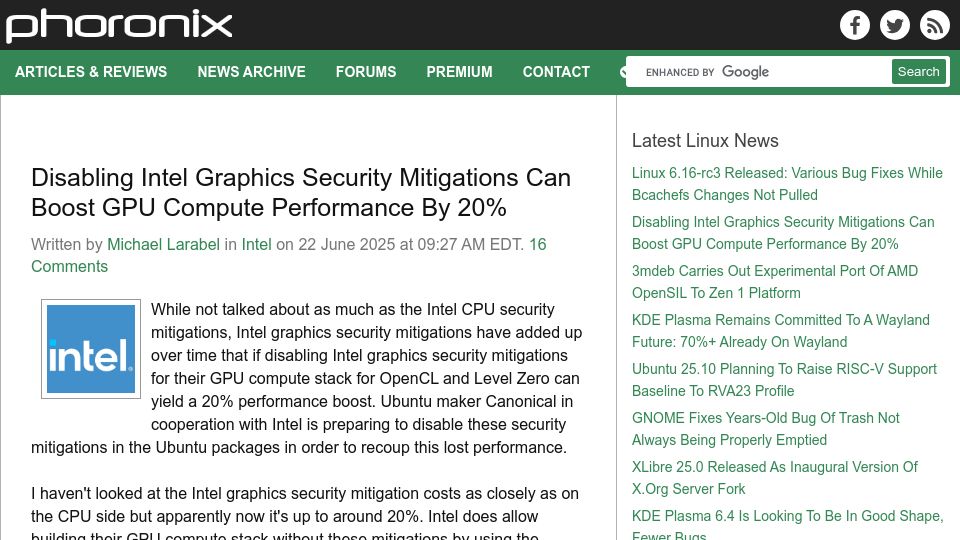Viewport: 960px width, 540px height.
Task: Open 3mdeb AMD OpenSIL Zen 1 link
Action: tap(774, 282)
